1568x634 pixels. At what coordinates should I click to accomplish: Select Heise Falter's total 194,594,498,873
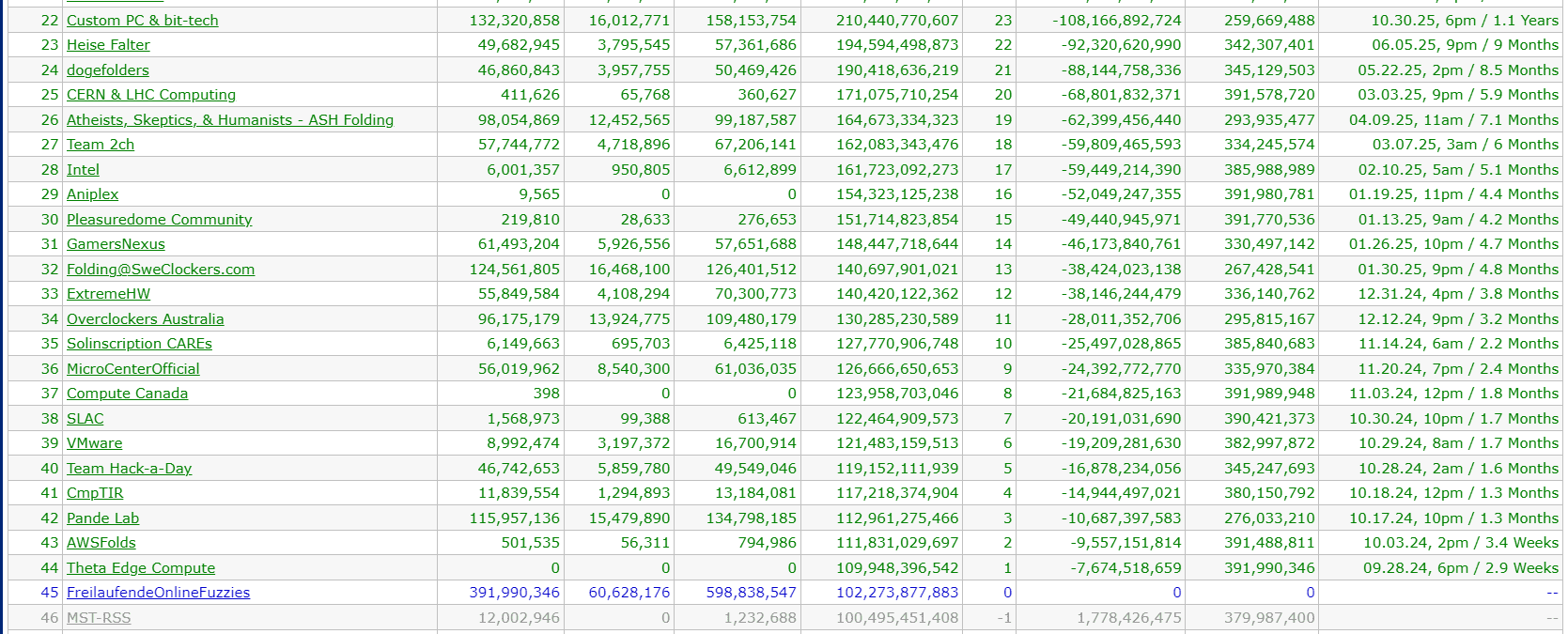tap(898, 45)
